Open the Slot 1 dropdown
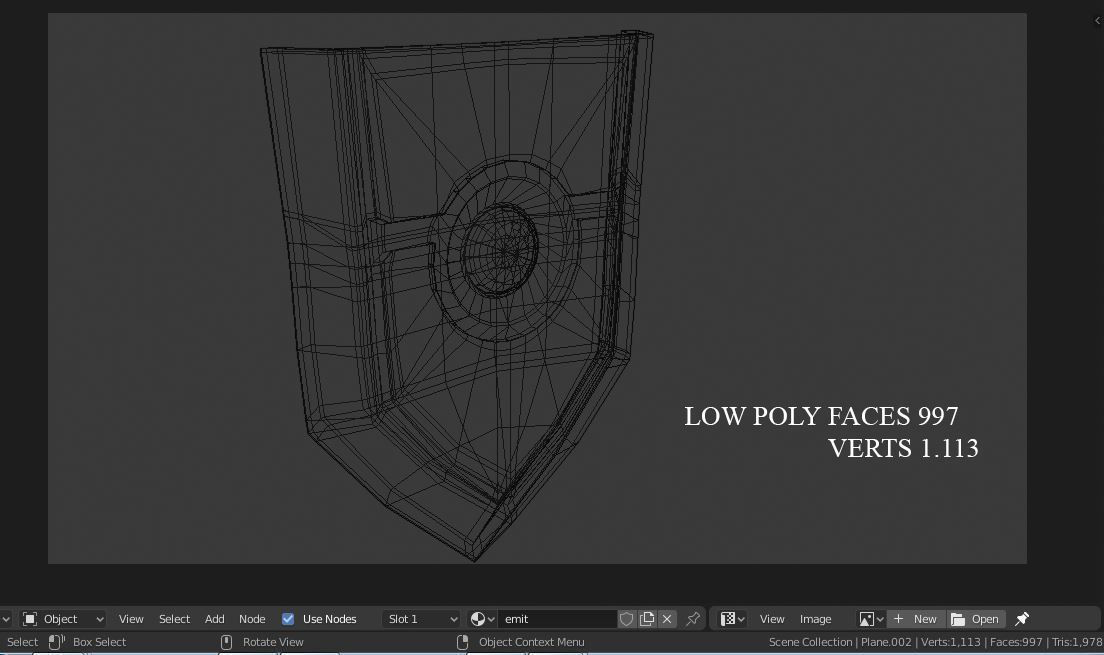 [x=420, y=618]
